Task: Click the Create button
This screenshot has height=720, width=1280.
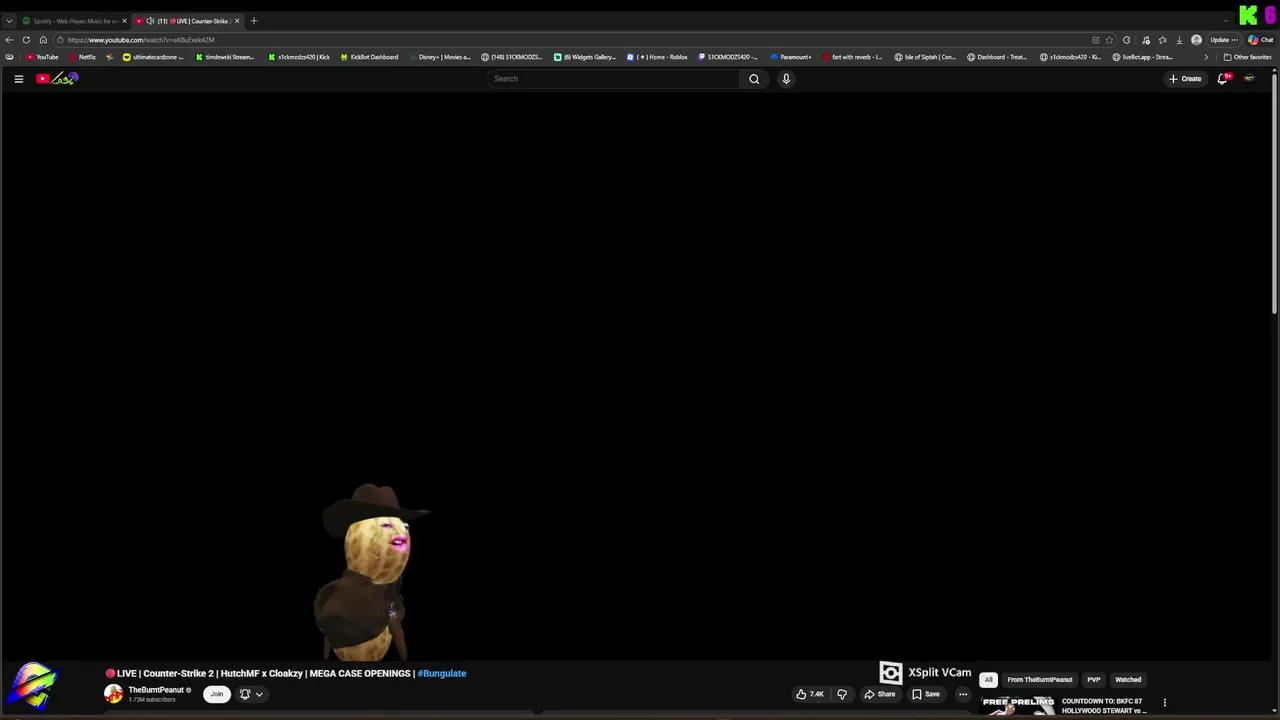Action: click(1185, 79)
